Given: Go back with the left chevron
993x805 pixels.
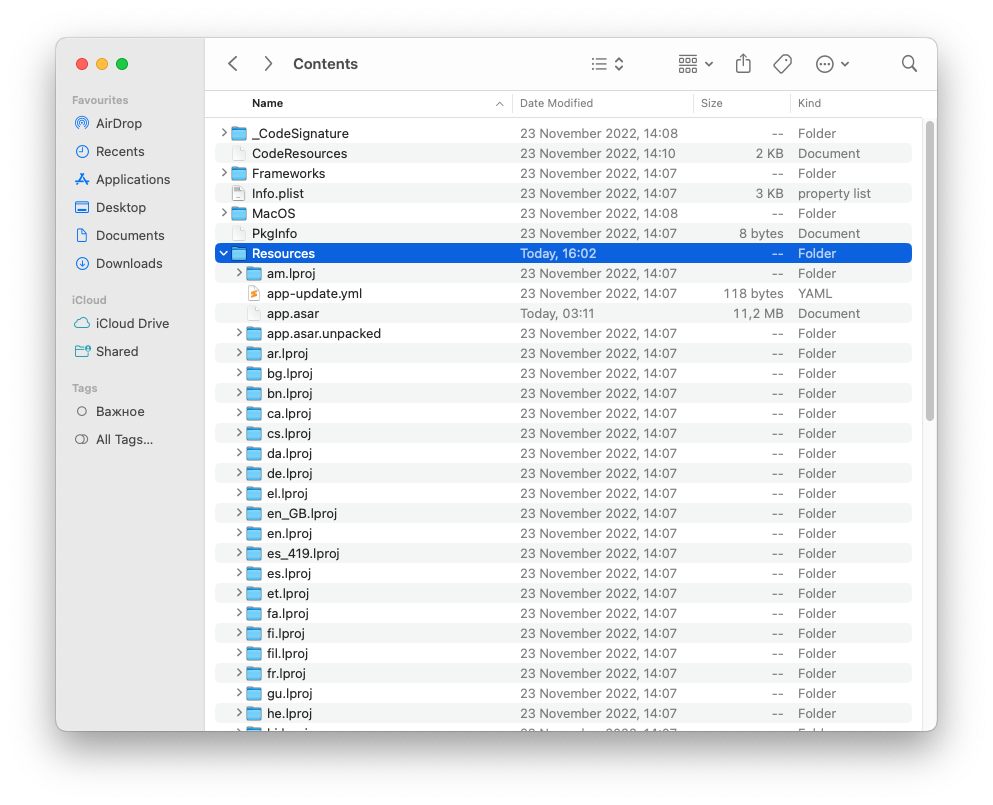Looking at the screenshot, I should pos(233,63).
